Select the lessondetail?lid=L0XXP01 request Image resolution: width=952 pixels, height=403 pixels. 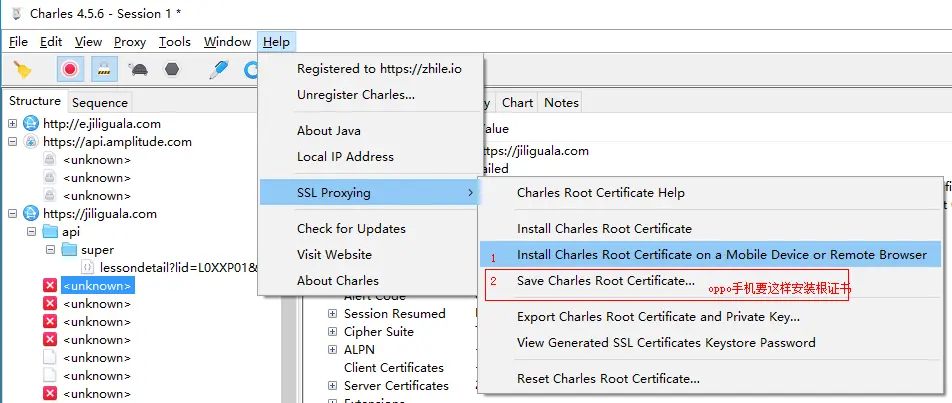[x=179, y=268]
